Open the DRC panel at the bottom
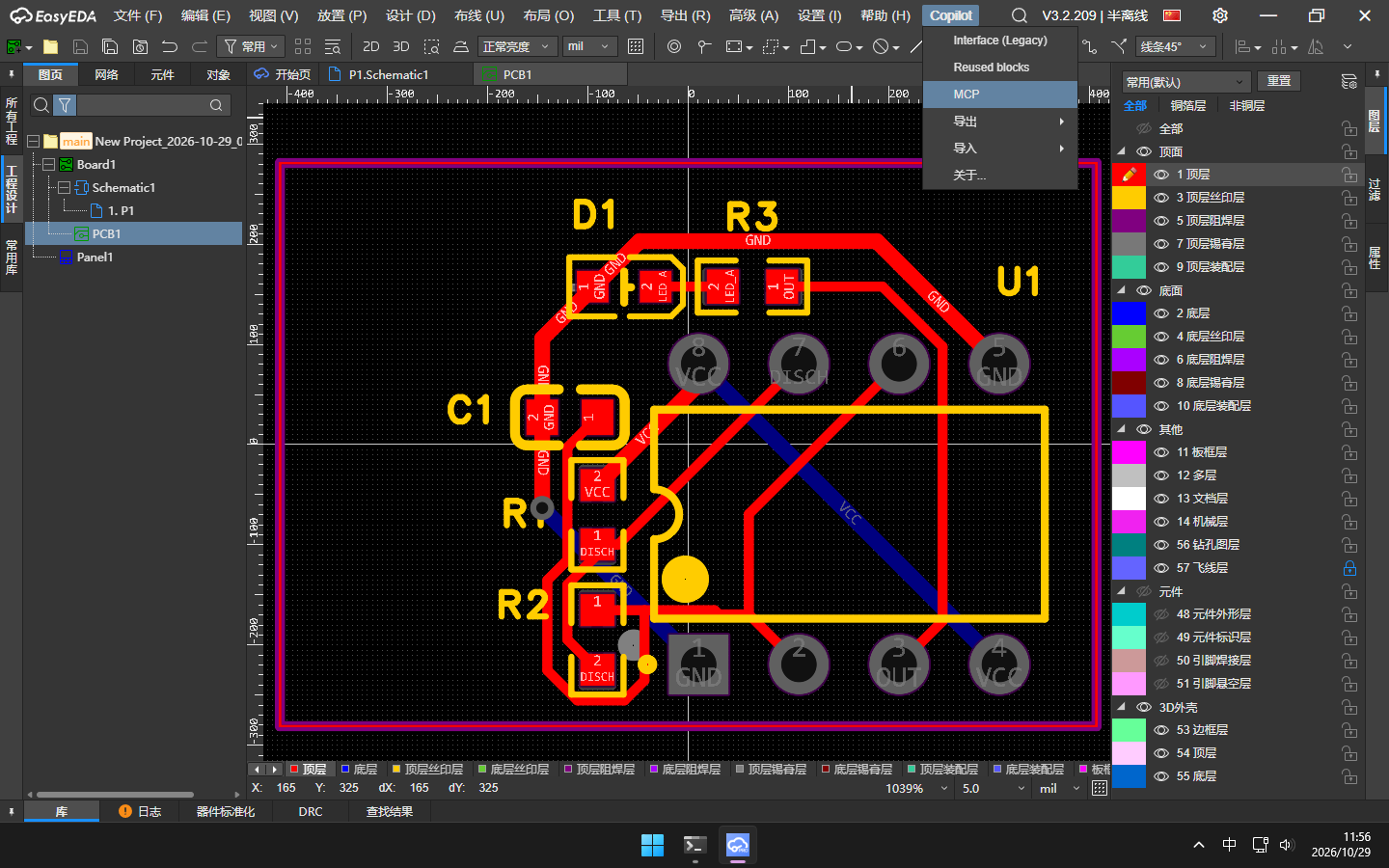The height and width of the screenshot is (868, 1389). [x=311, y=812]
